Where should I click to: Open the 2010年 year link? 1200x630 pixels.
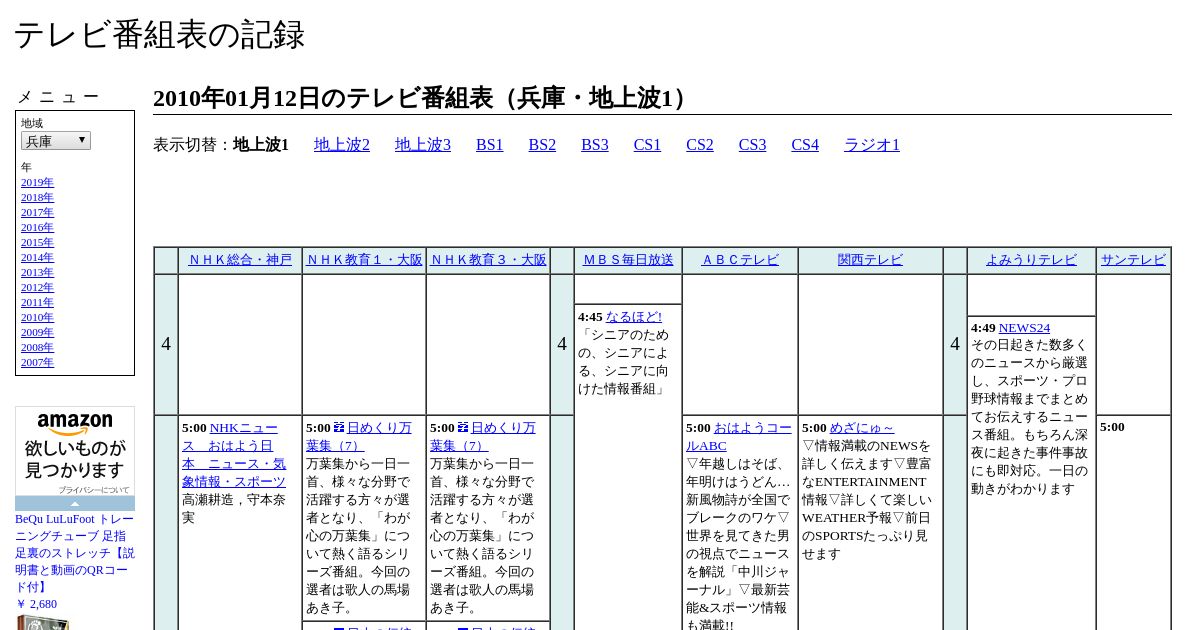click(x=37, y=318)
